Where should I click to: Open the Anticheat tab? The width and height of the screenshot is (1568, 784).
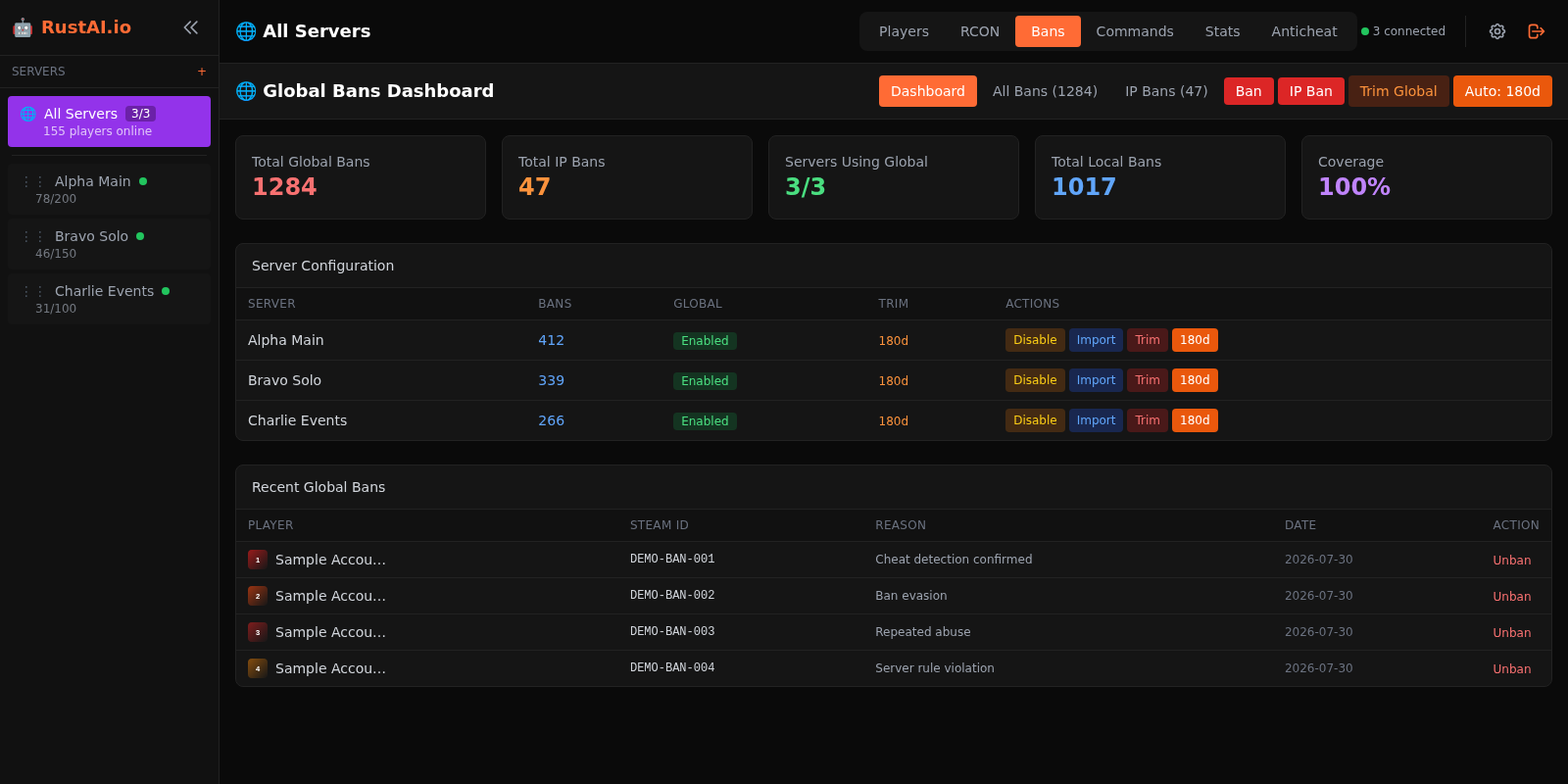pyautogui.click(x=1304, y=31)
